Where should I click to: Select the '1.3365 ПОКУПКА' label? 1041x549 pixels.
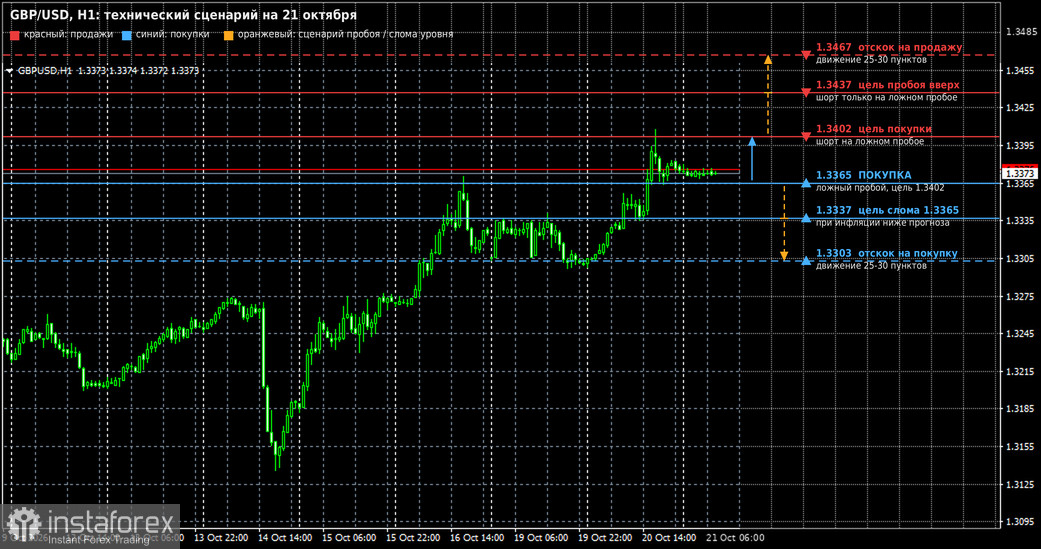[x=864, y=175]
